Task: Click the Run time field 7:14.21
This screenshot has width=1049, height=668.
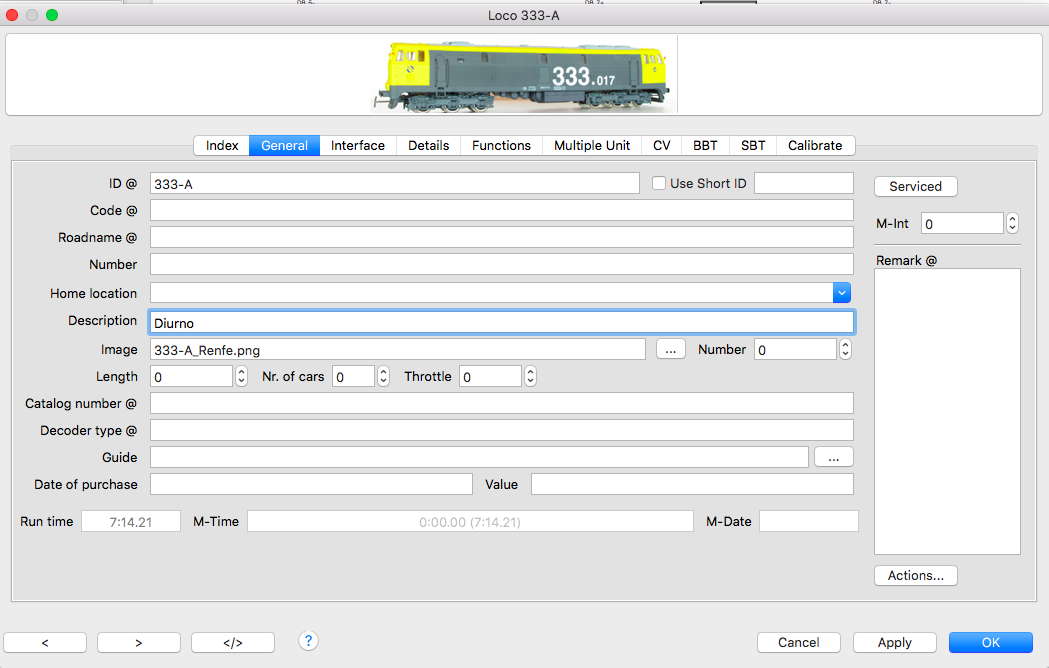Action: pyautogui.click(x=131, y=521)
